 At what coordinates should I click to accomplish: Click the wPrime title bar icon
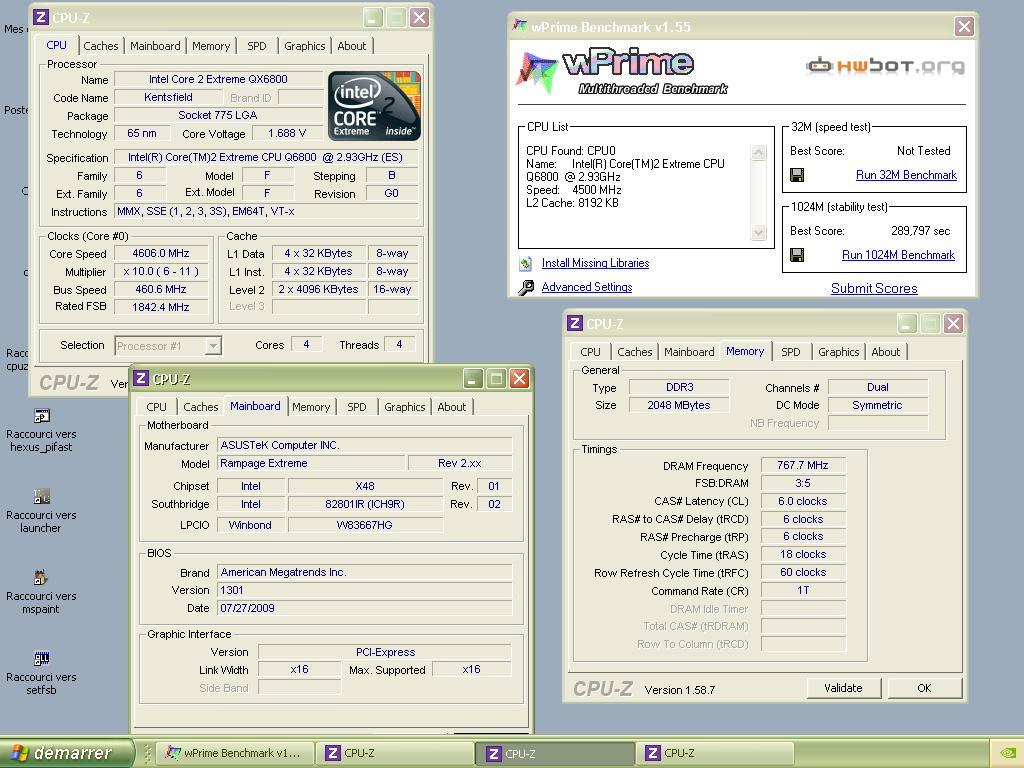point(520,26)
